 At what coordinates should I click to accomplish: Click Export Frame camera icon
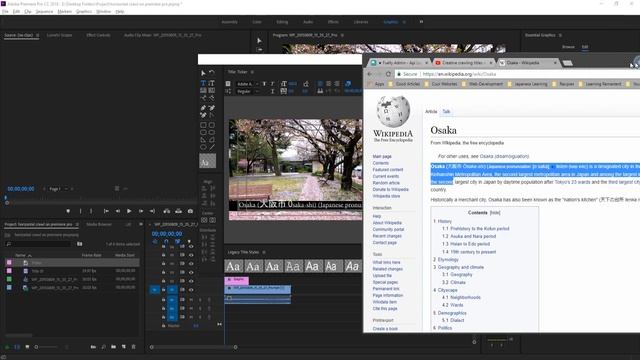click(190, 211)
